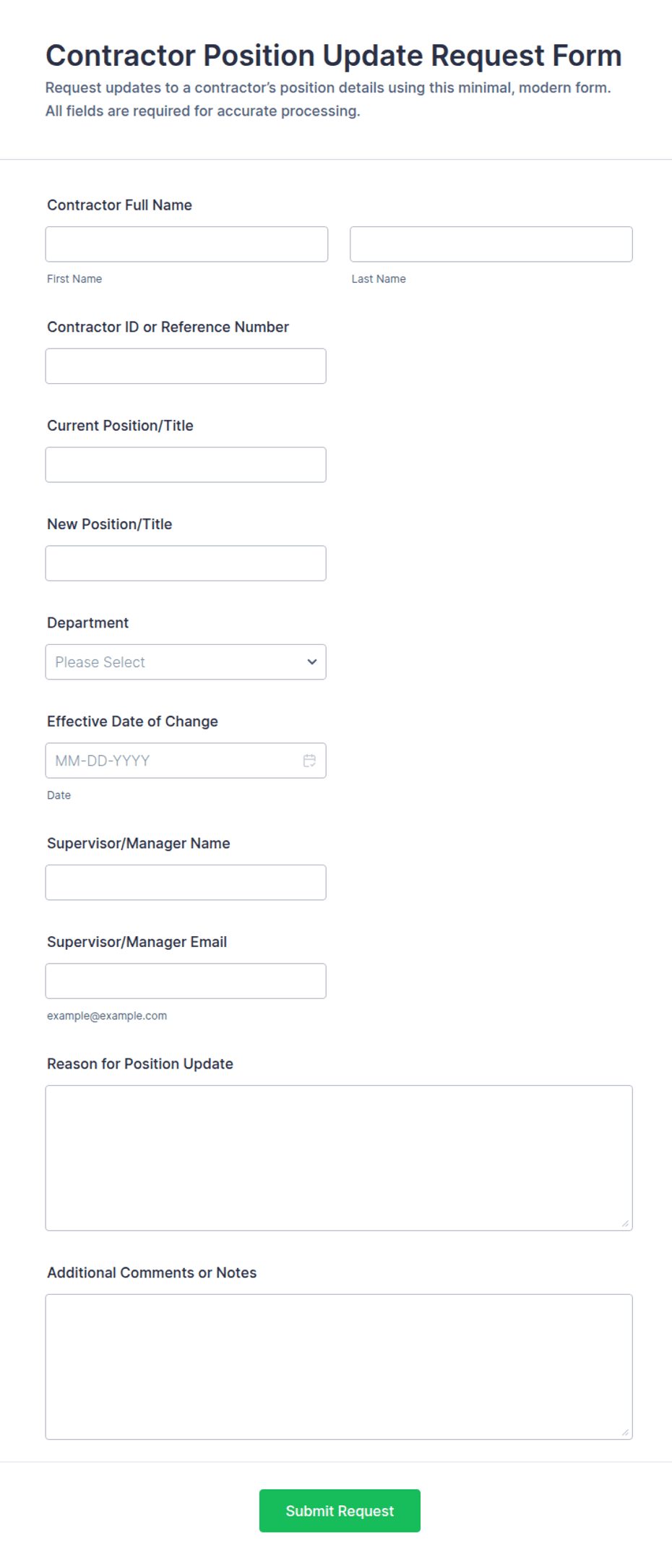Select the New Position/Title text box
The height and width of the screenshot is (1568, 672).
tap(186, 563)
